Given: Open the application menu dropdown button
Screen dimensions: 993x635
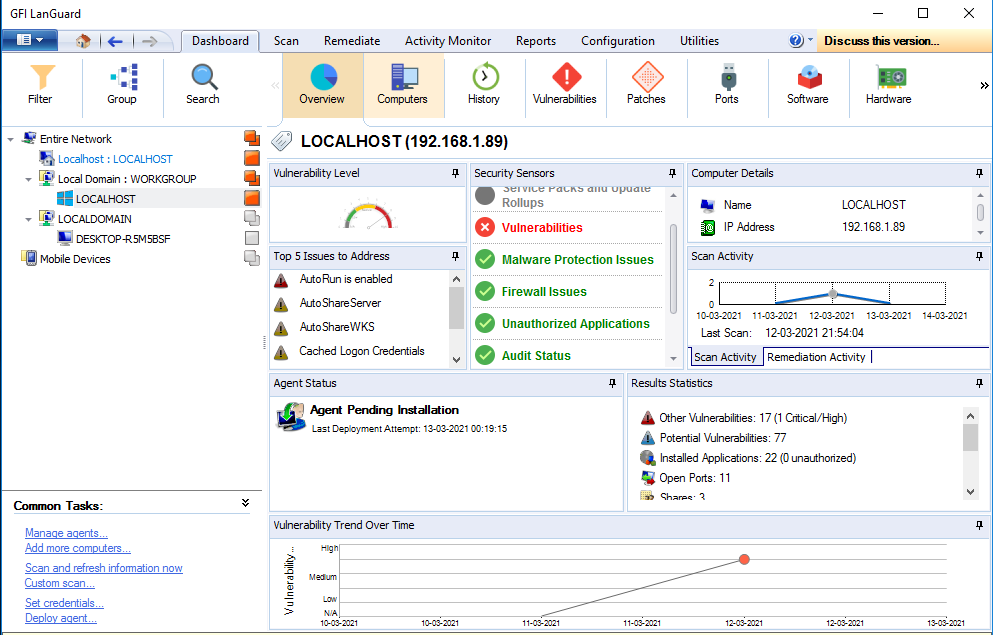Looking at the screenshot, I should 30,41.
